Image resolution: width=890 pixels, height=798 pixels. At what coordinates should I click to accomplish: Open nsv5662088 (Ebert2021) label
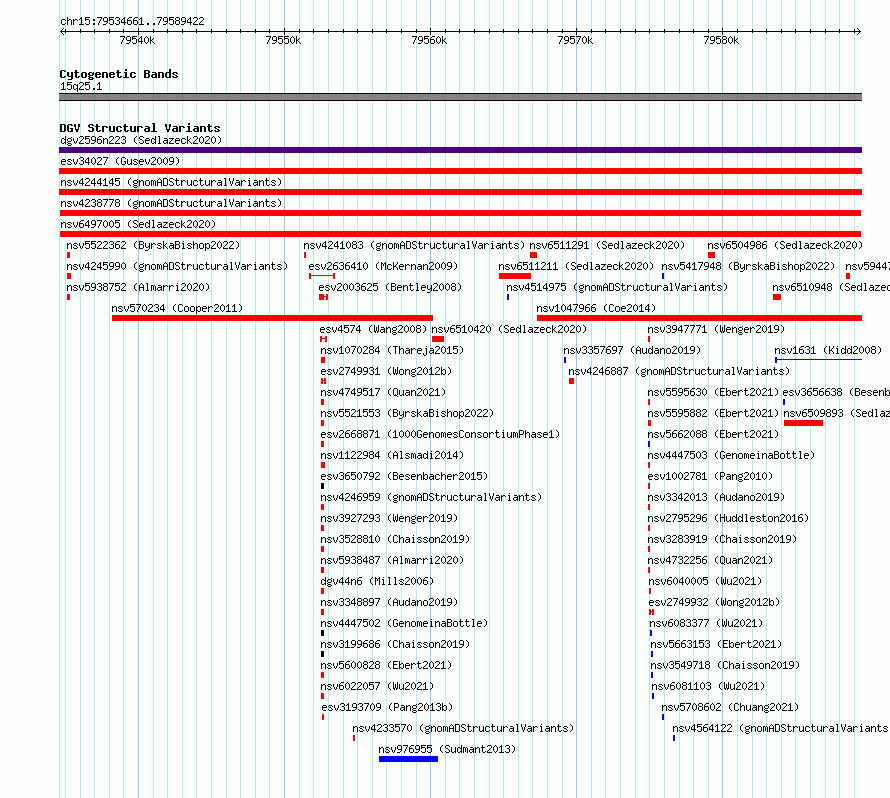(713, 434)
